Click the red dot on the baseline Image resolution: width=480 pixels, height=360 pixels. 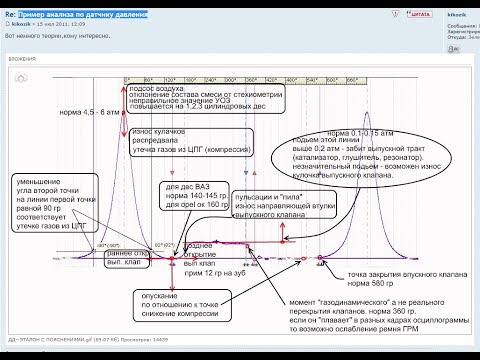172,258
